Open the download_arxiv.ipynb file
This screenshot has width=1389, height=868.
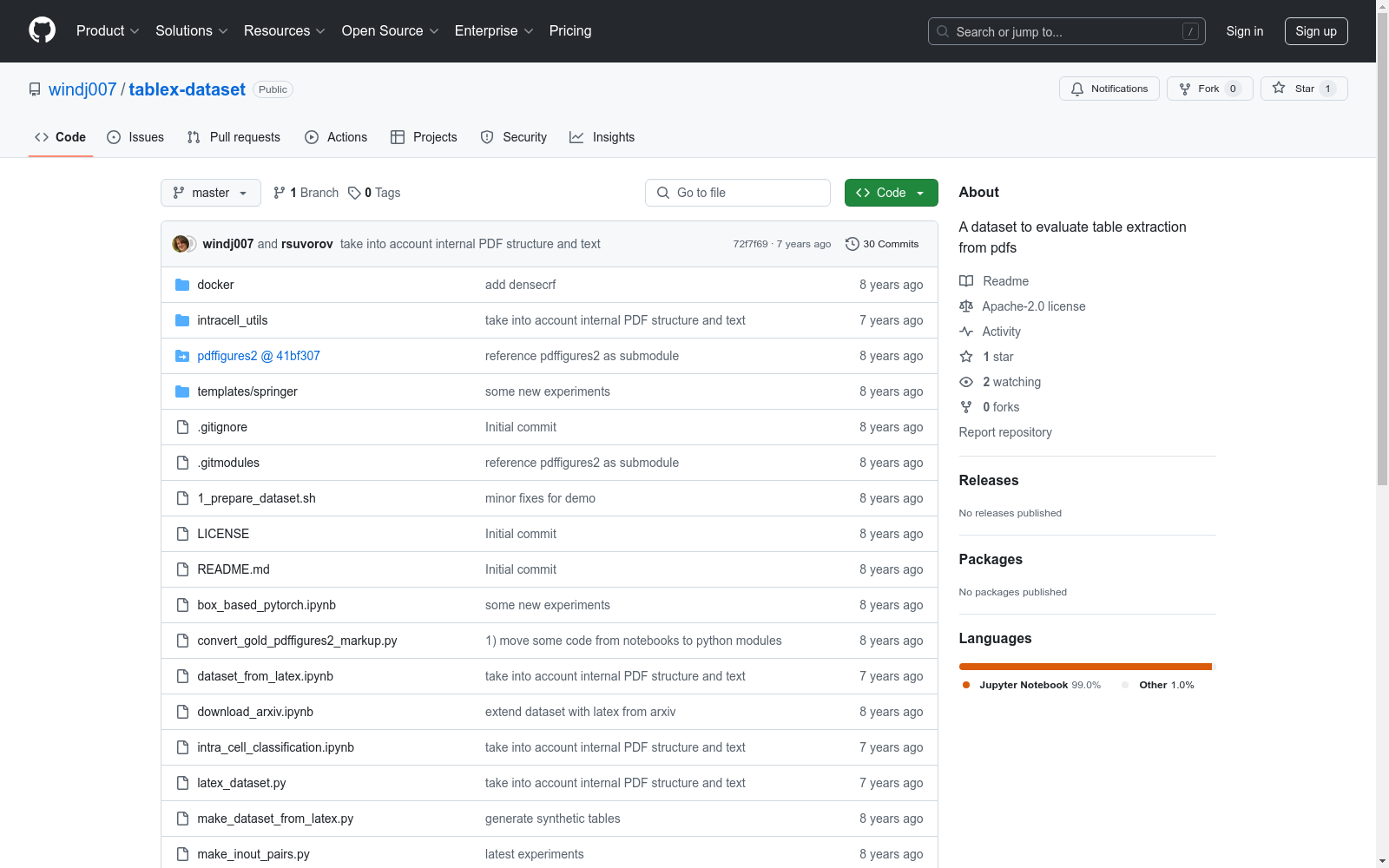[255, 712]
